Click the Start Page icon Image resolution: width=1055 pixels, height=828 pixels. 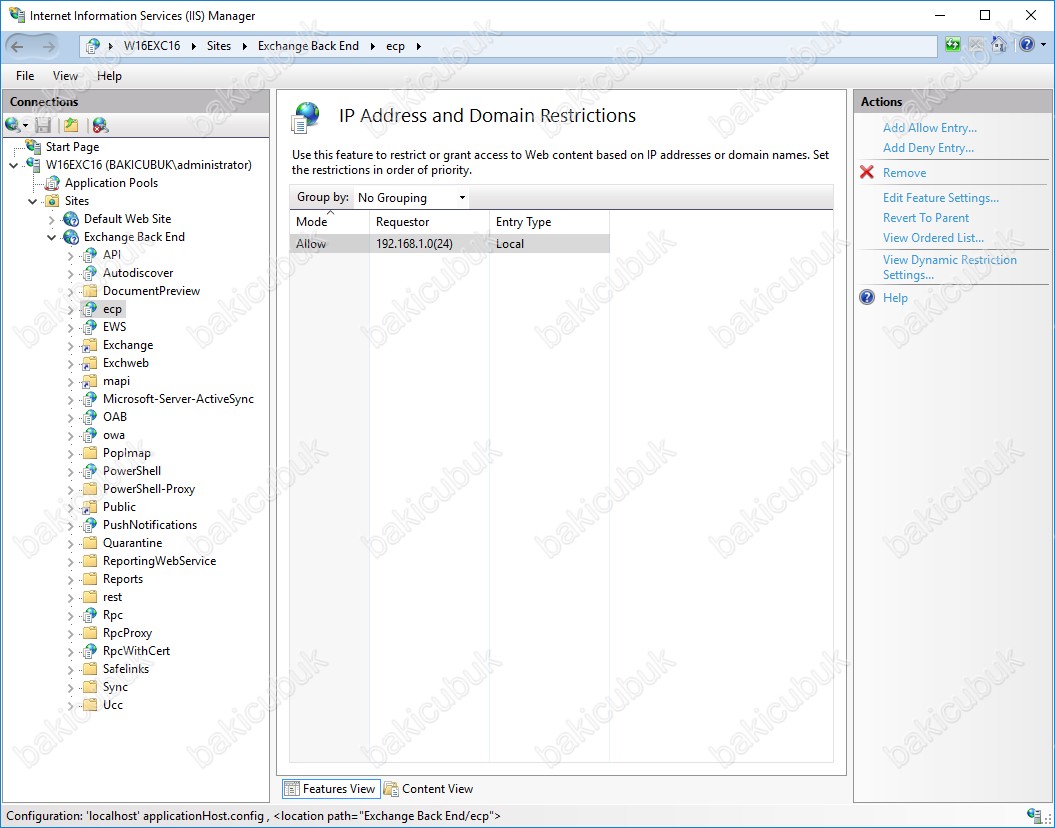click(34, 147)
